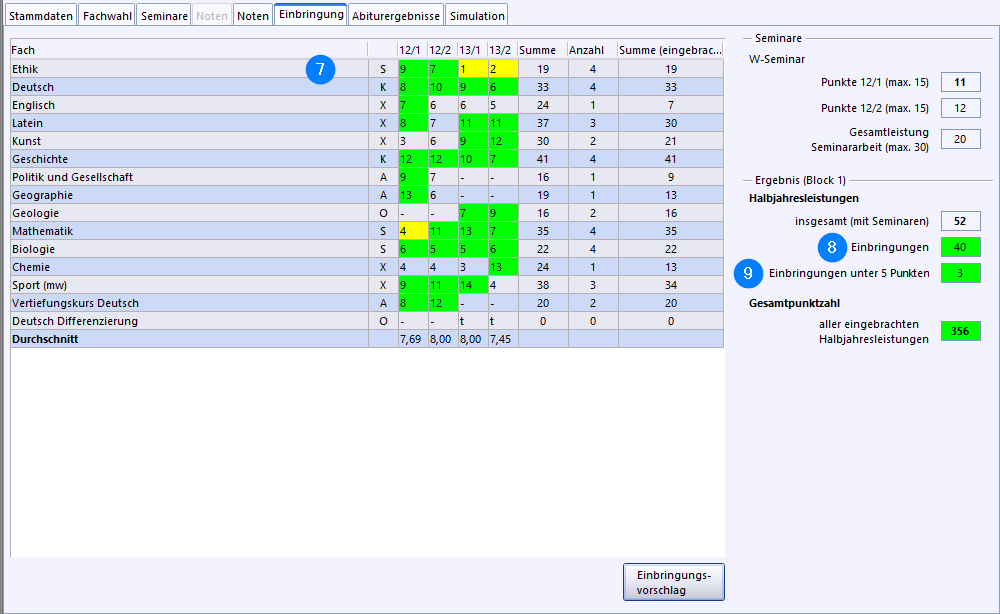Show the Abiturergebnisse tab
The height and width of the screenshot is (614, 1000).
pyautogui.click(x=395, y=16)
